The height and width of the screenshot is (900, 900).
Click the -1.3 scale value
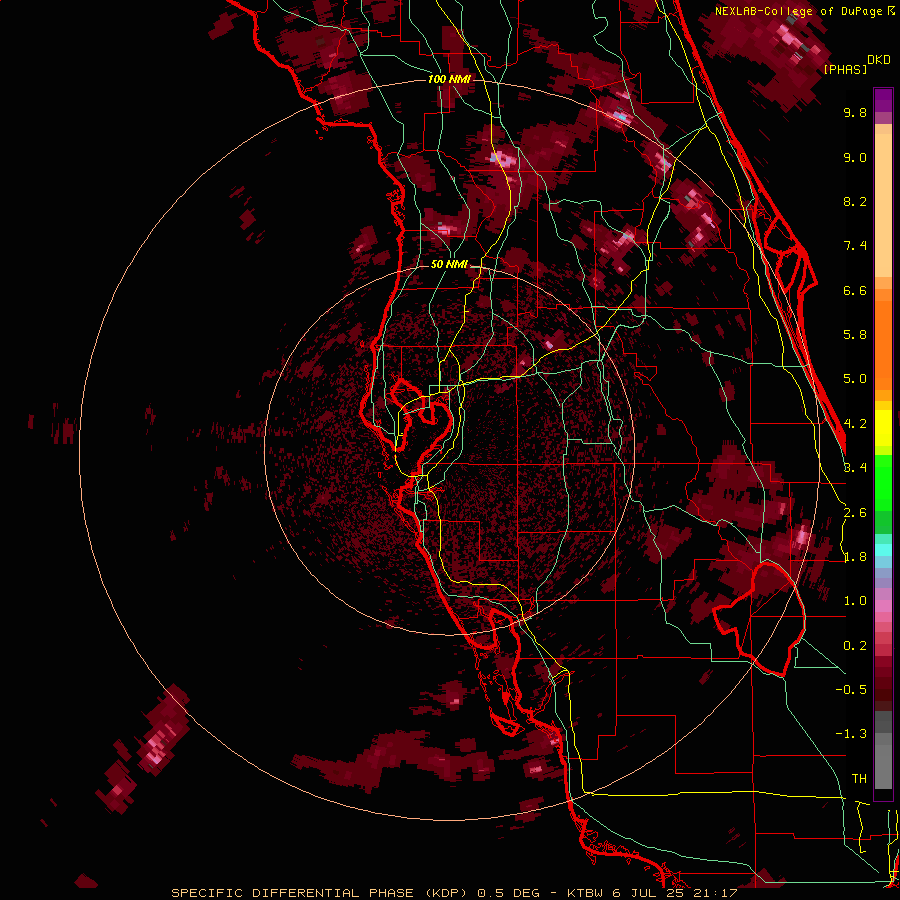851,735
